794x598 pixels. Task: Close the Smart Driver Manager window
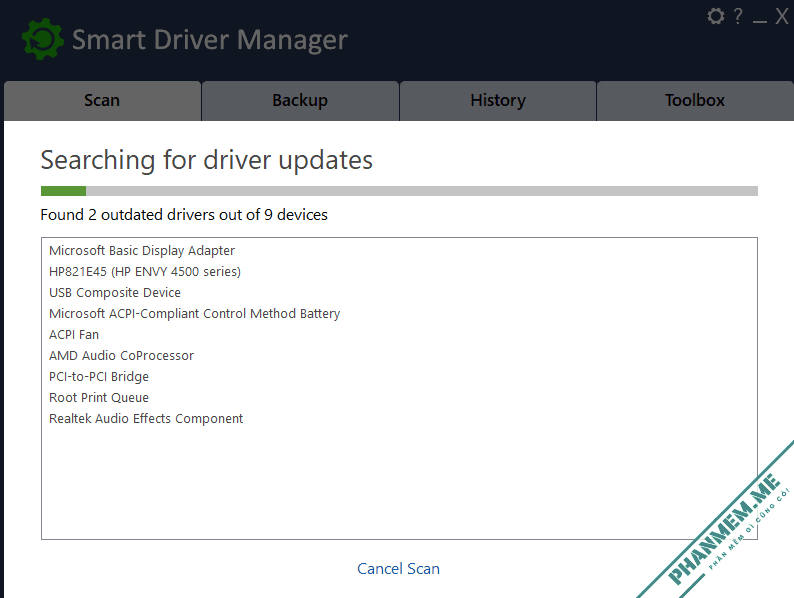click(782, 16)
